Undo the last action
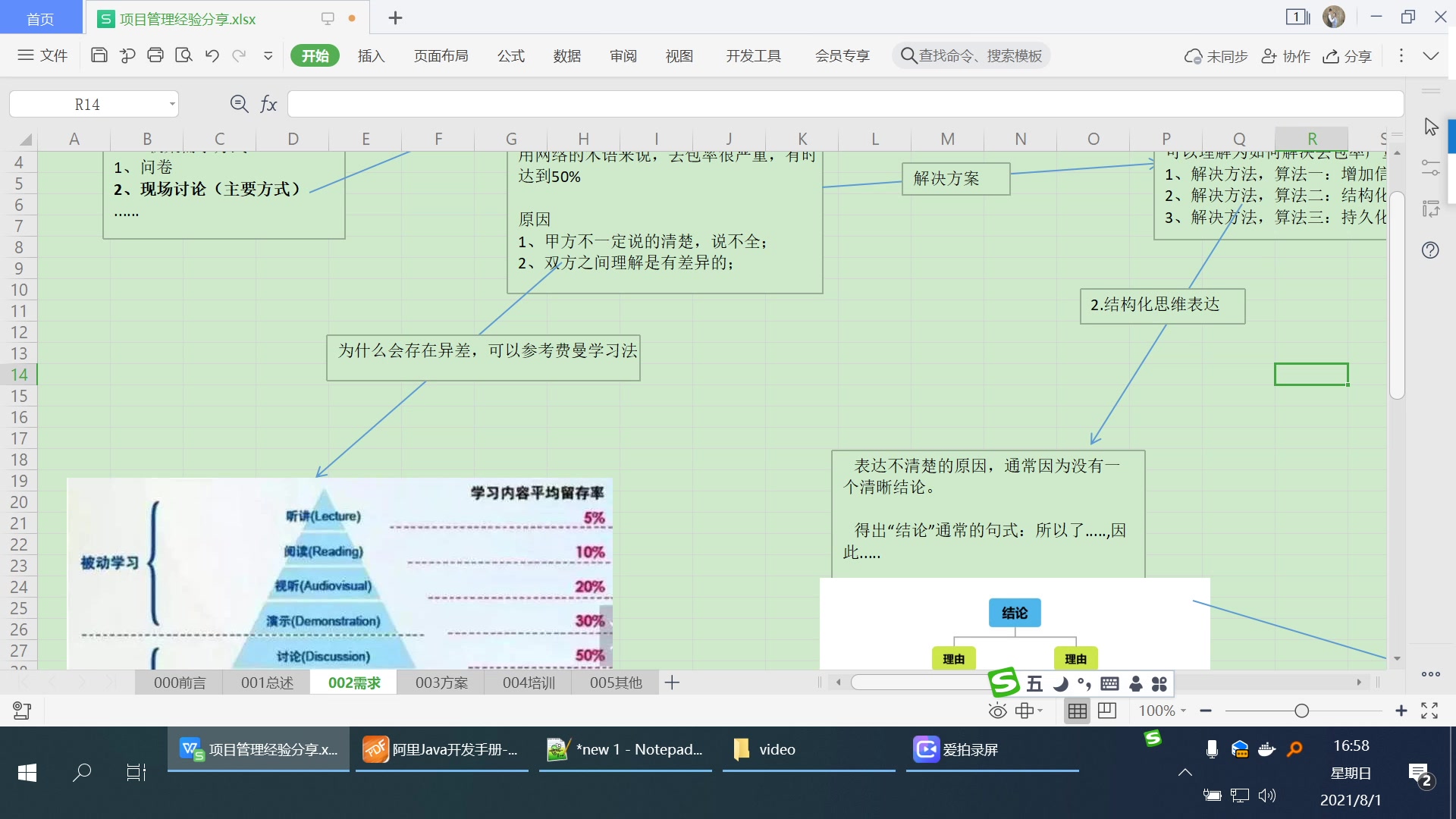The image size is (1456, 819). 212,55
